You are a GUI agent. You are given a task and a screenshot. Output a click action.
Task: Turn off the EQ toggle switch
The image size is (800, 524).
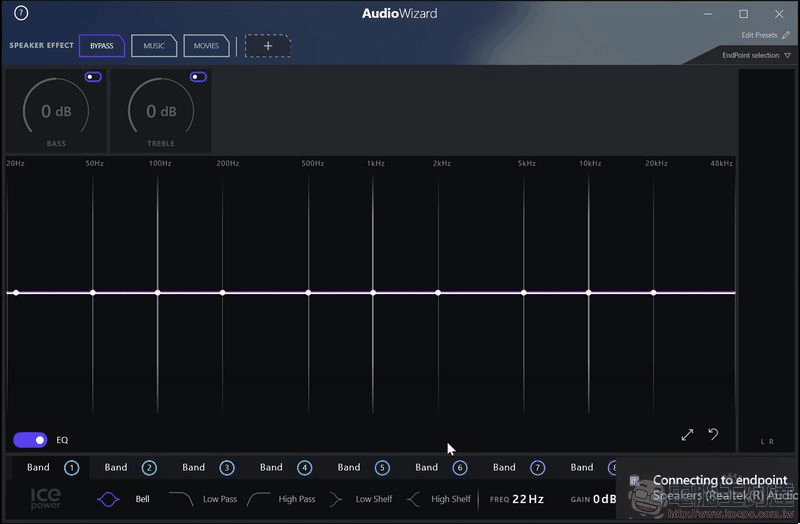click(30, 440)
